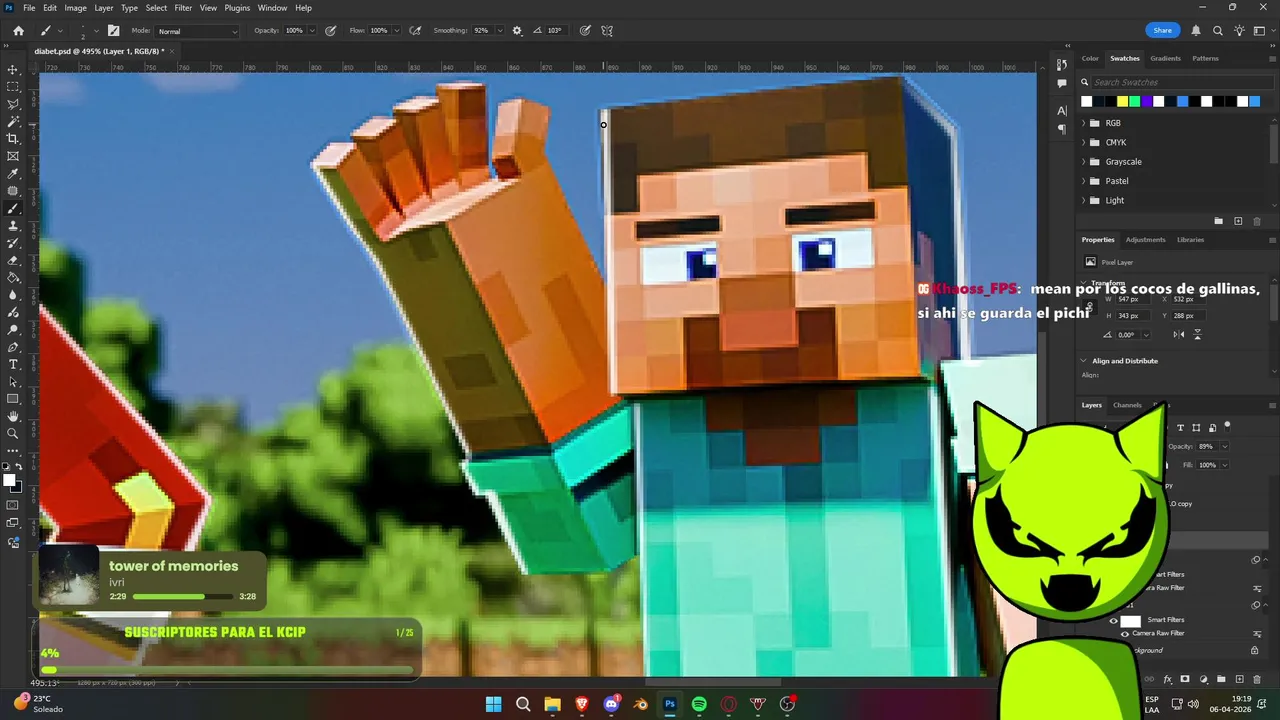Open the Paragraph panel icon
The image size is (1280, 720).
click(1062, 129)
